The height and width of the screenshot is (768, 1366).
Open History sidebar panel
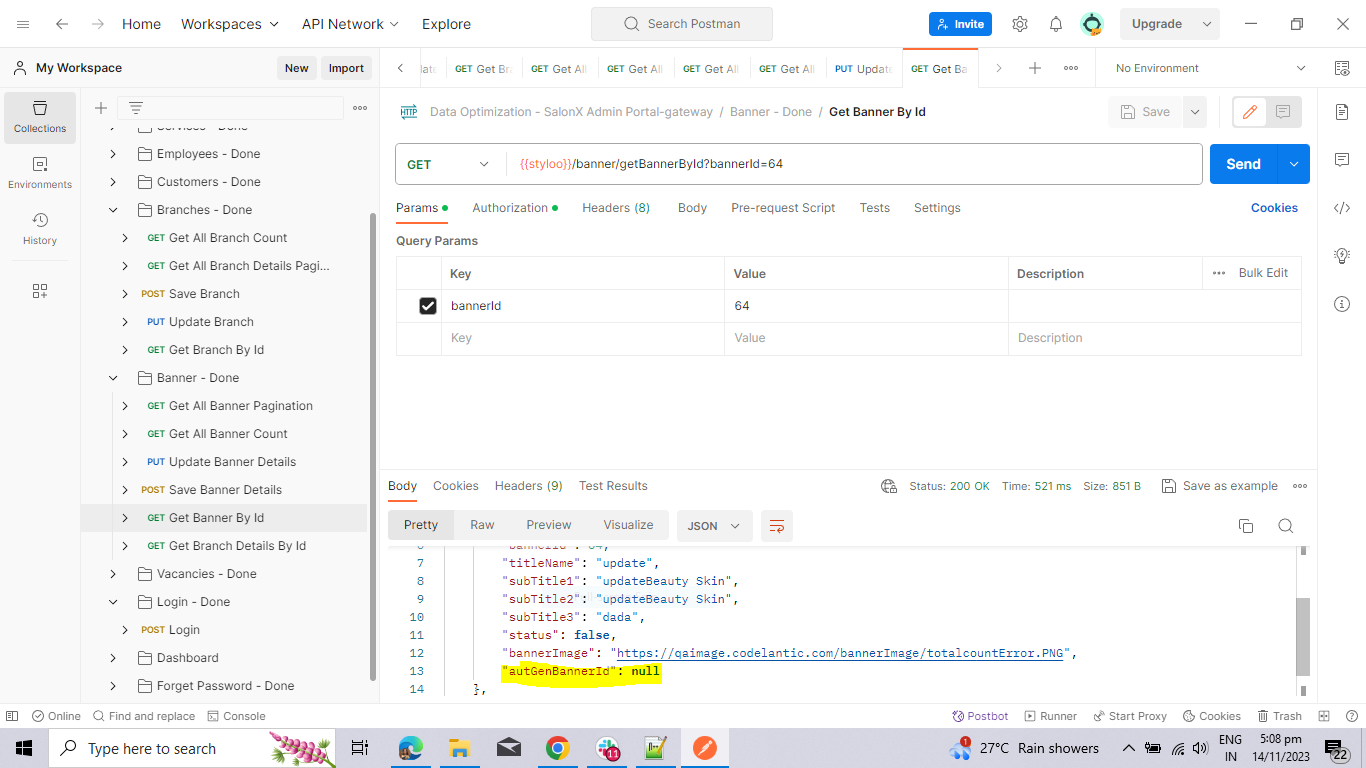click(x=40, y=229)
